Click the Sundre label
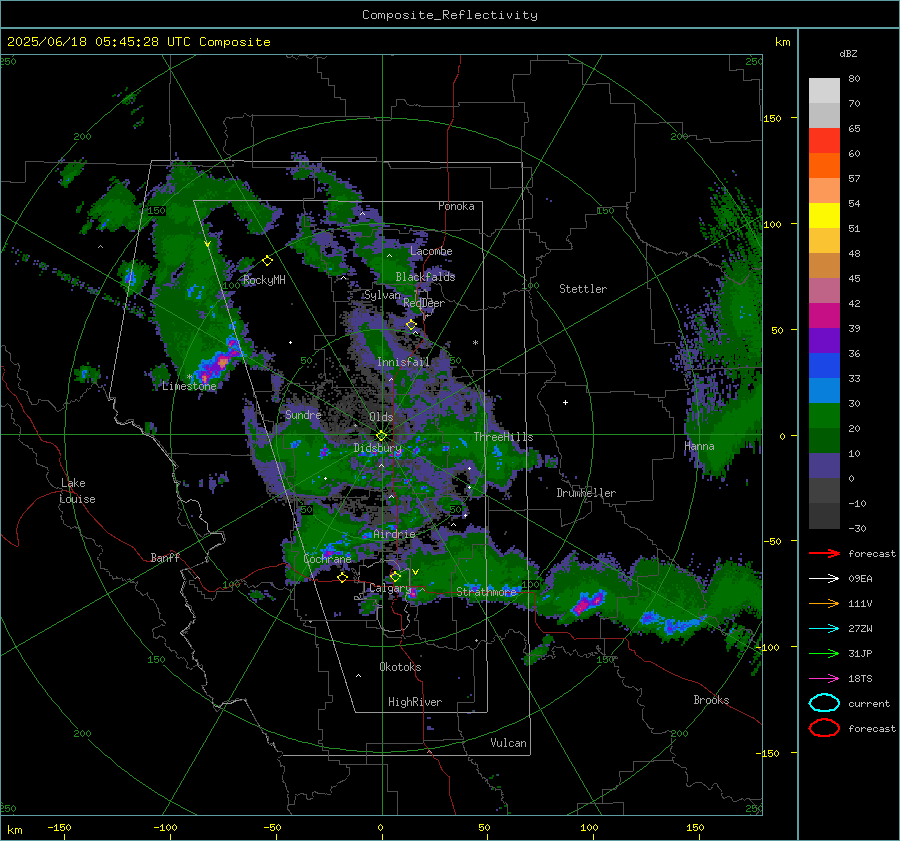Image resolution: width=900 pixels, height=841 pixels. pyautogui.click(x=303, y=414)
